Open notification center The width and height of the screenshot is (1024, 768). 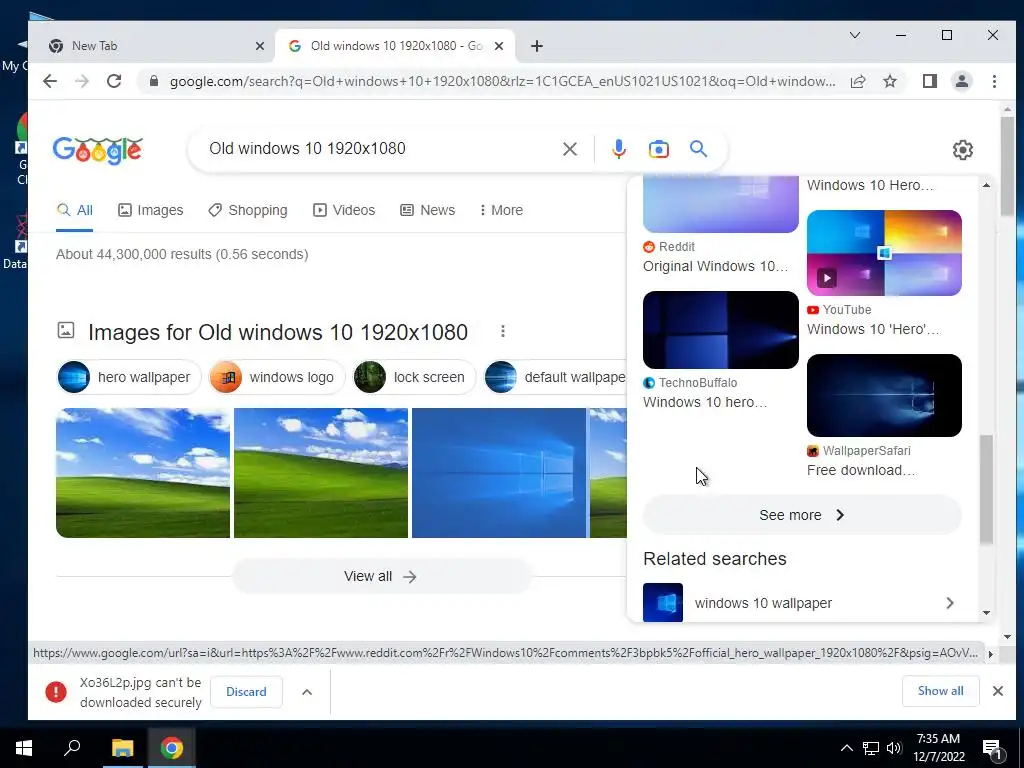pyautogui.click(x=992, y=748)
